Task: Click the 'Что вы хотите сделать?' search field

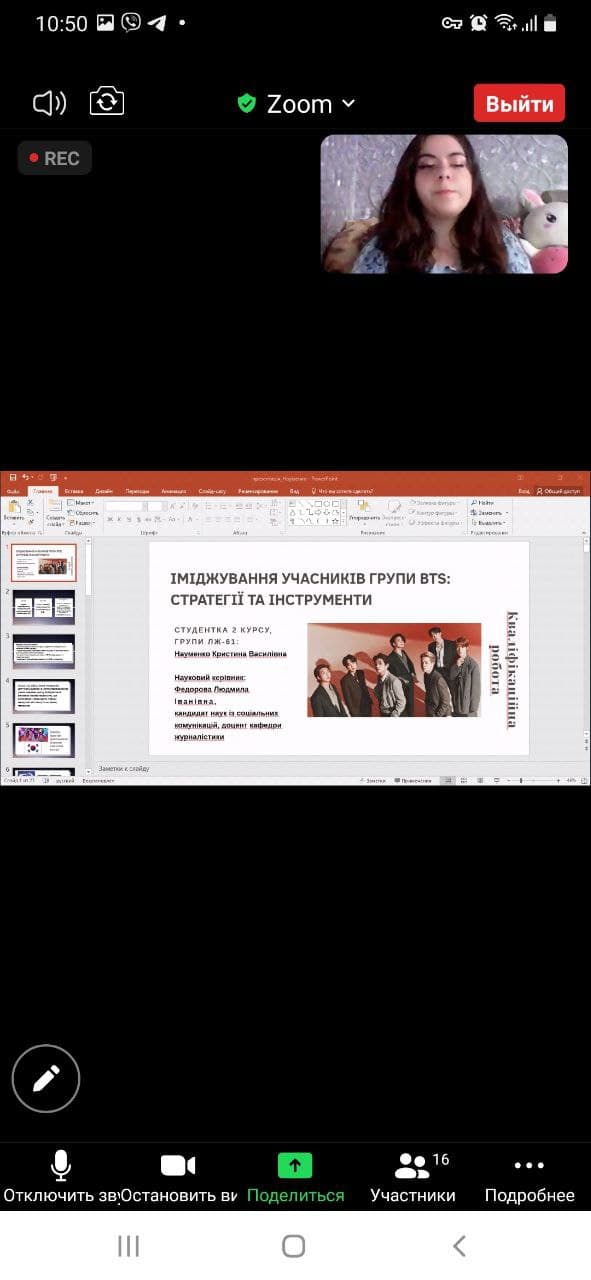Action: 344,491
